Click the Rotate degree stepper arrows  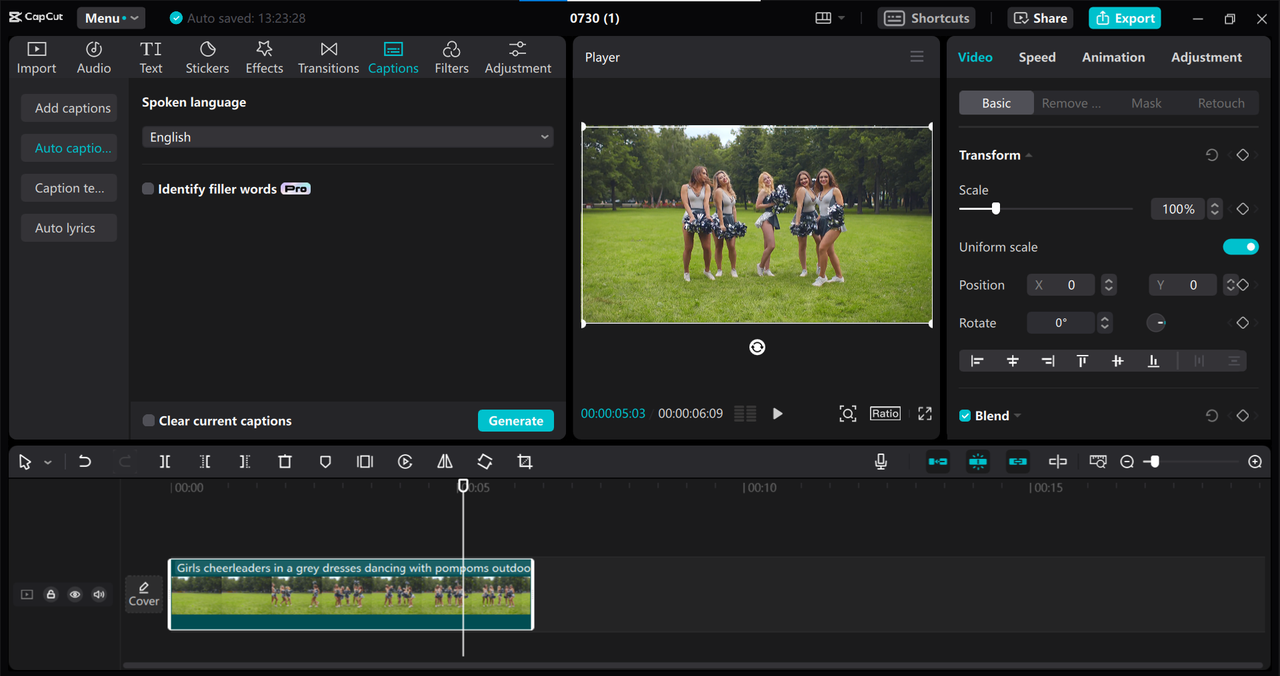tap(1104, 323)
